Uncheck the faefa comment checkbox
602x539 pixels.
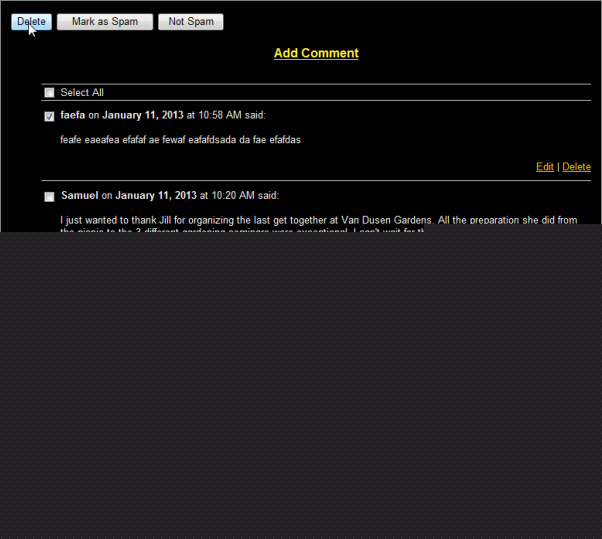[x=49, y=116]
